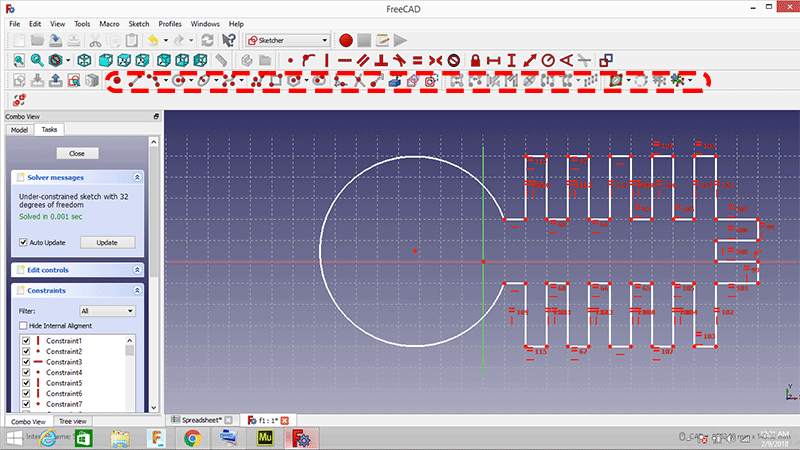Apply Point on Object constraint
Image resolution: width=800 pixels, height=450 pixels.
[x=308, y=61]
